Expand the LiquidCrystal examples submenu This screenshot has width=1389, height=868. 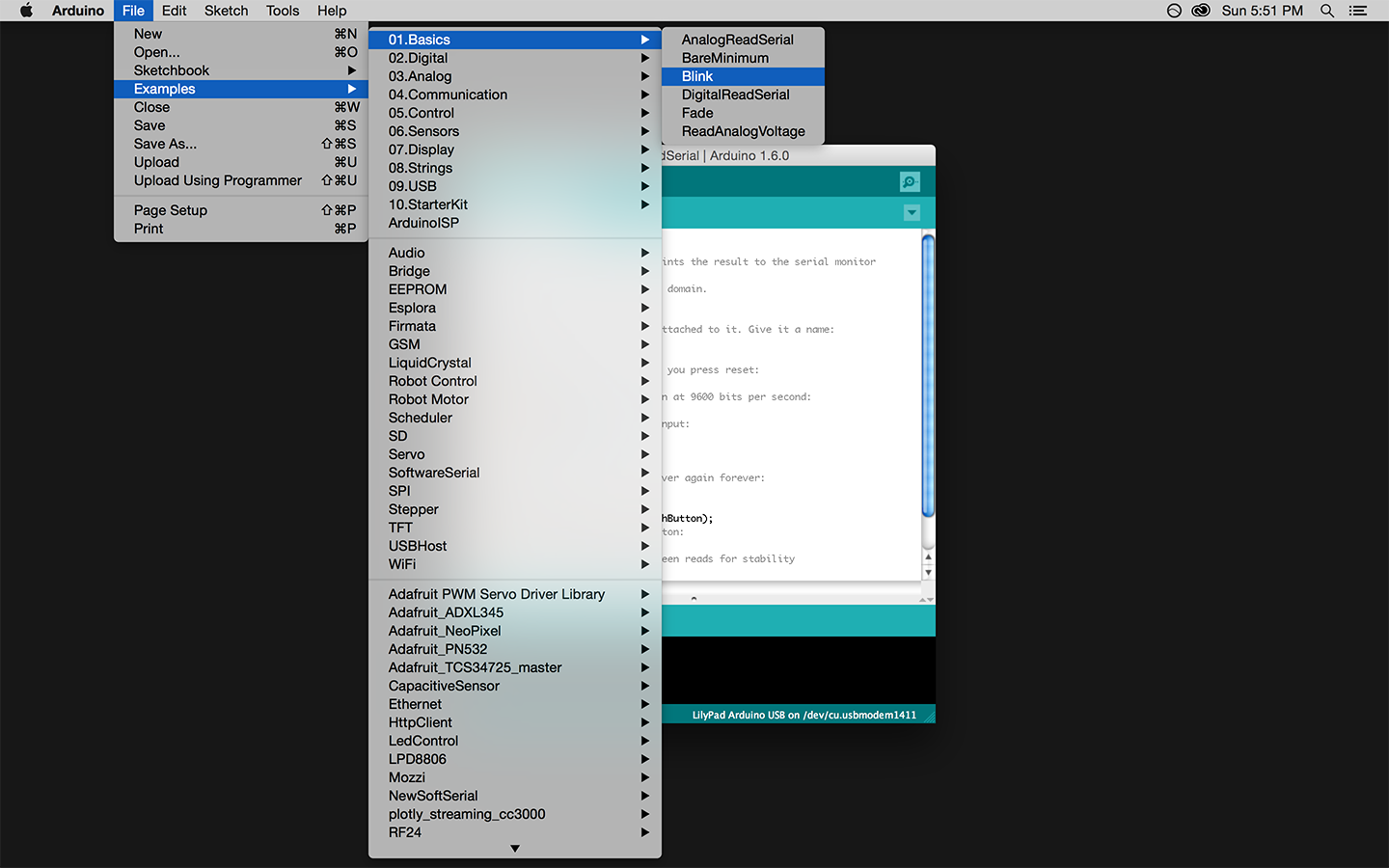515,363
